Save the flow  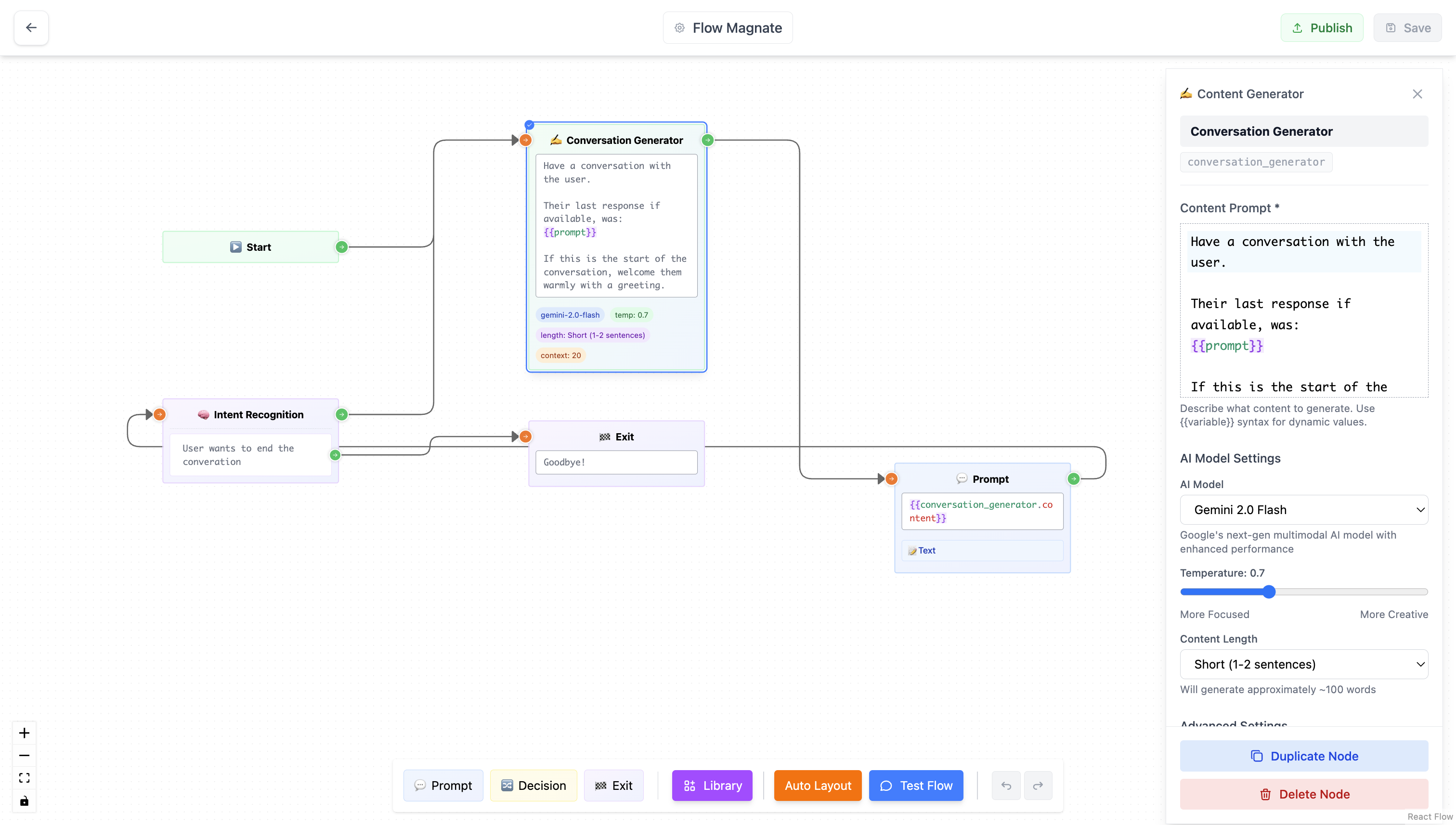[1407, 28]
